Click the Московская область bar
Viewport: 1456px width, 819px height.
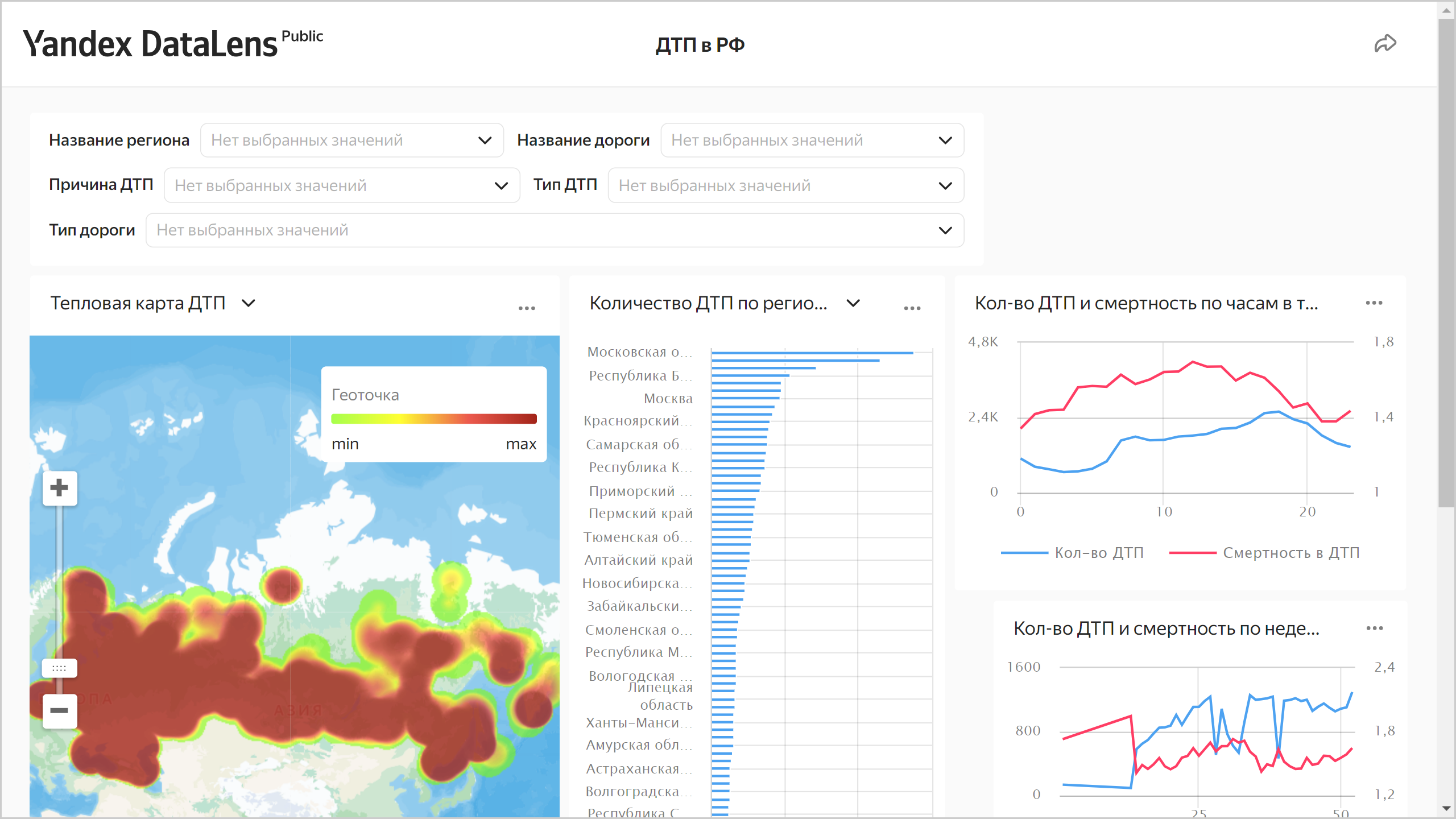(812, 353)
